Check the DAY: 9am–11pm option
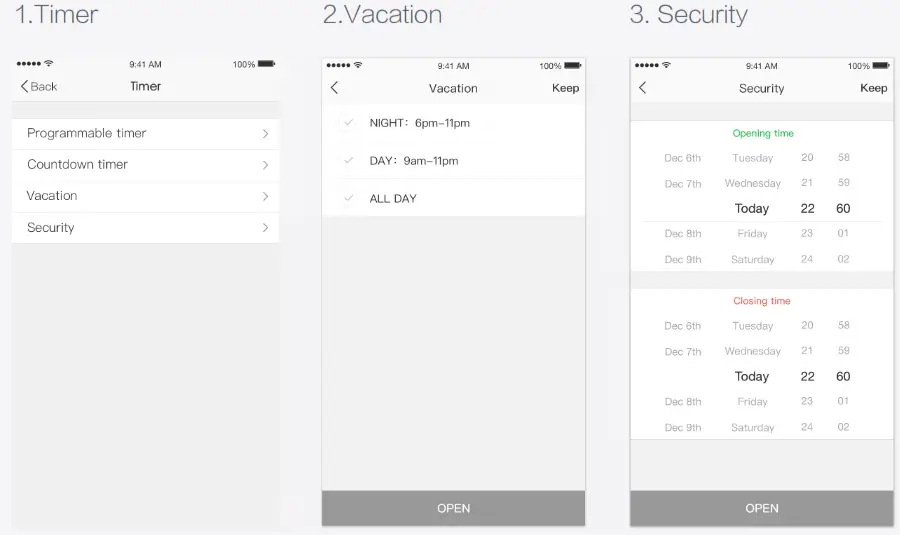The image size is (900, 535). click(349, 160)
